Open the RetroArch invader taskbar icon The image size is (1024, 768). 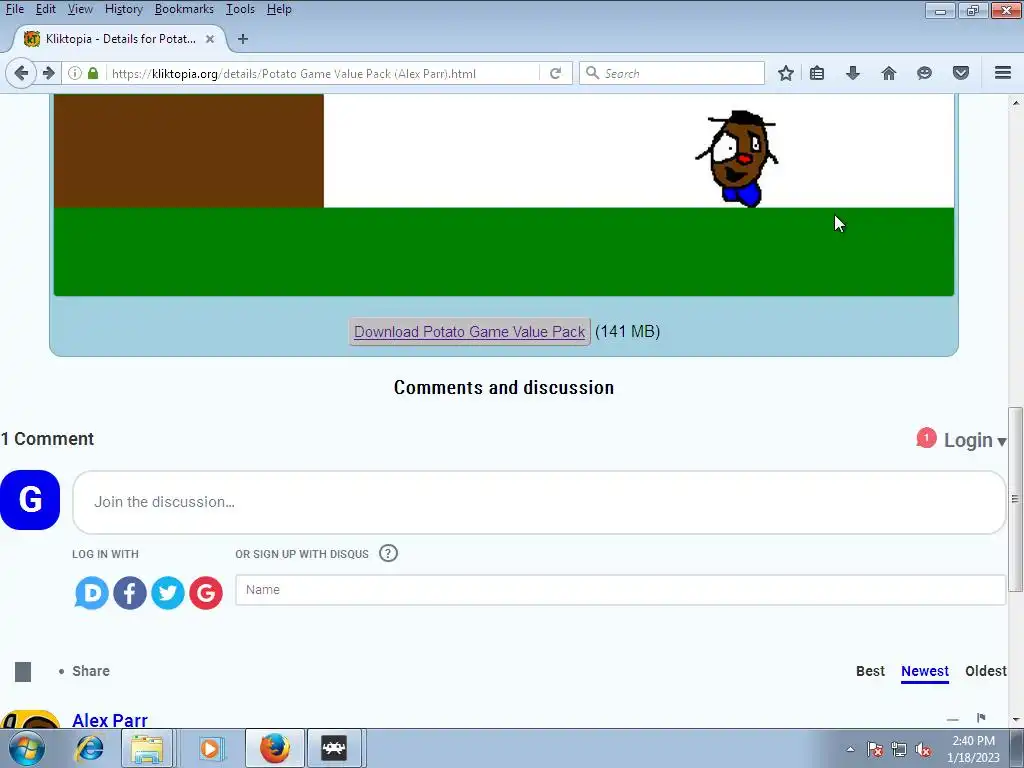coord(334,748)
